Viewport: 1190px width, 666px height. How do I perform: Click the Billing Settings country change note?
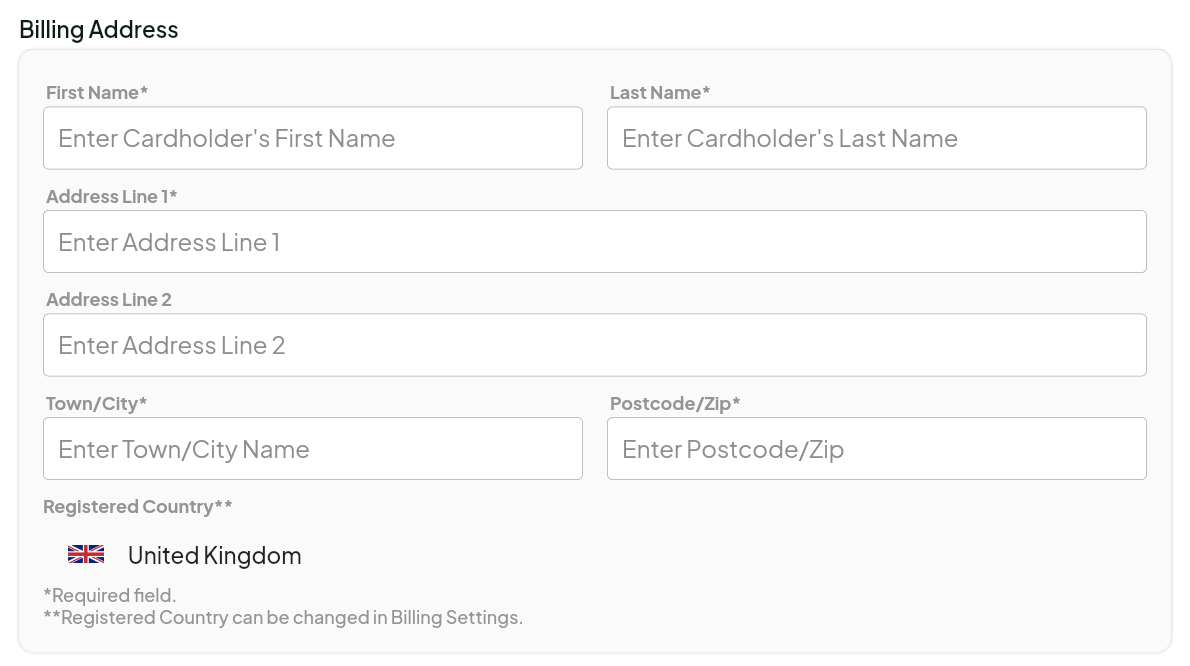pos(283,617)
